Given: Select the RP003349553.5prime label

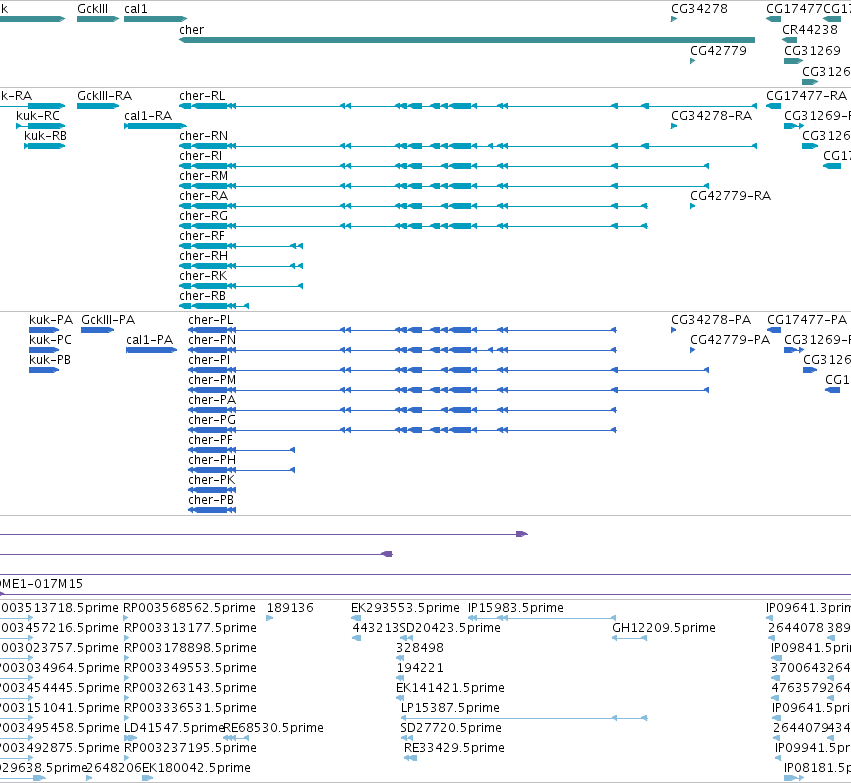Looking at the screenshot, I should (x=190, y=668).
